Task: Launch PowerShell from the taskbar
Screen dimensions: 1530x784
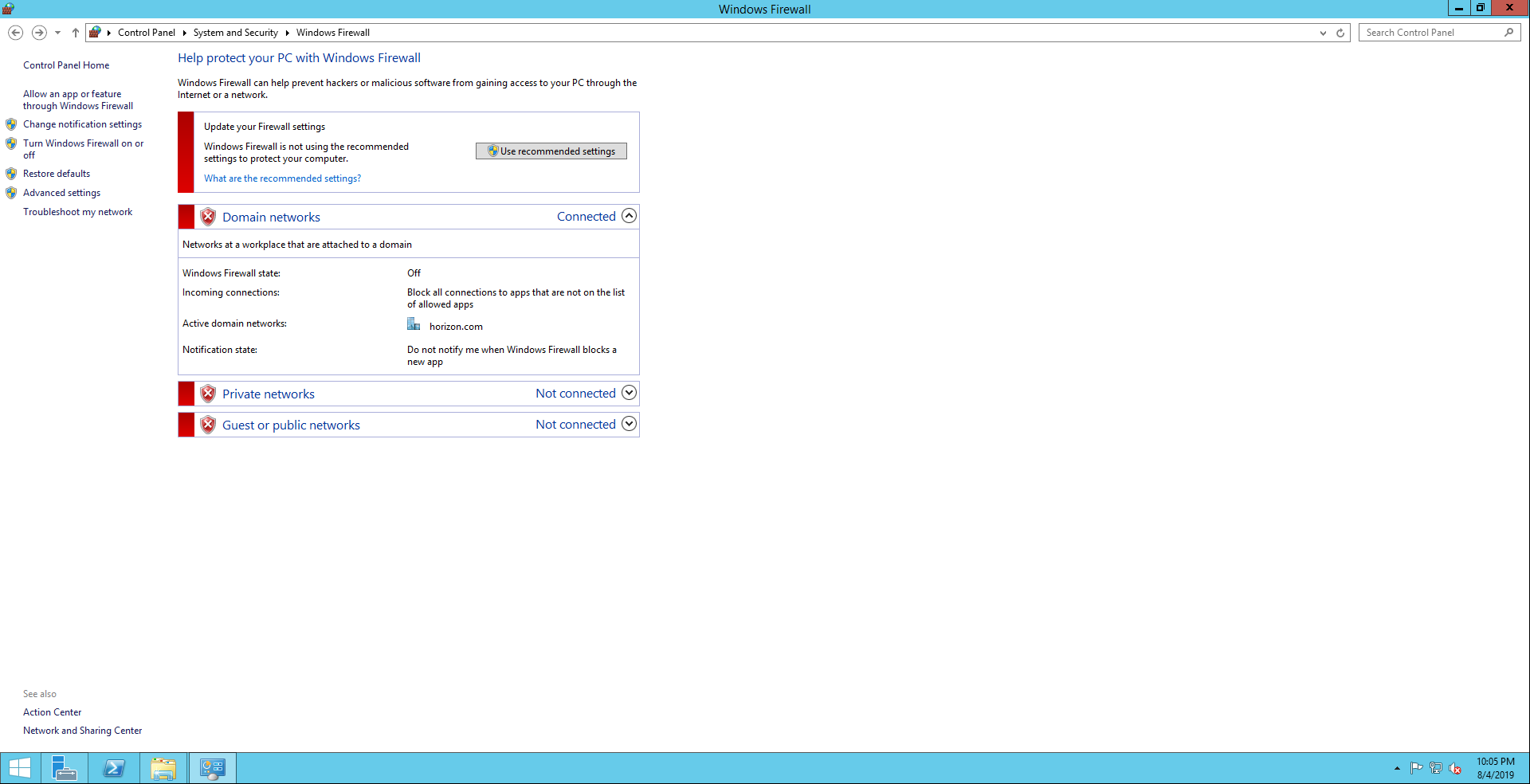Action: coord(114,768)
